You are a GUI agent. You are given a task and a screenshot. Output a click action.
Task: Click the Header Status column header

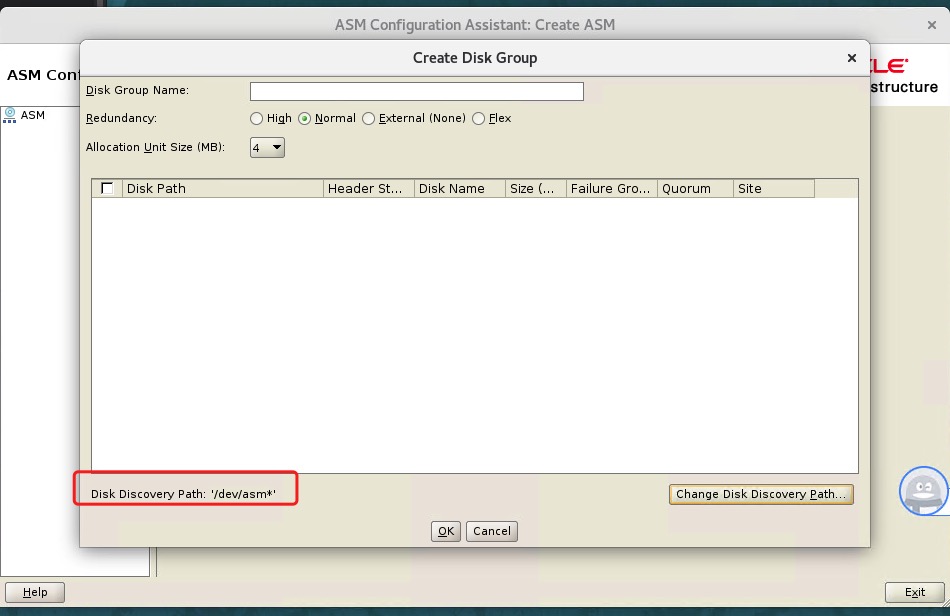[369, 188]
